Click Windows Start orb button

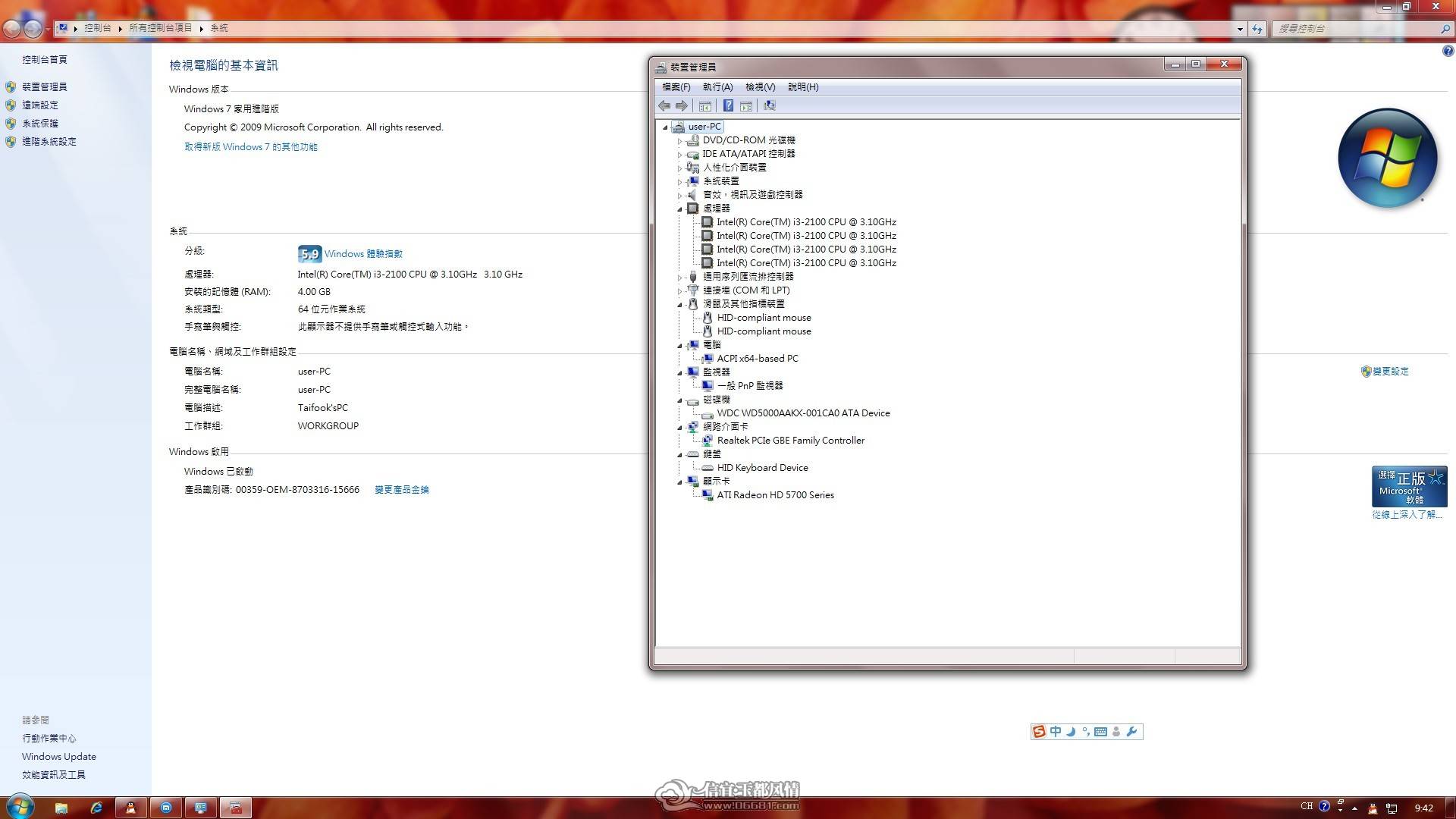point(20,807)
